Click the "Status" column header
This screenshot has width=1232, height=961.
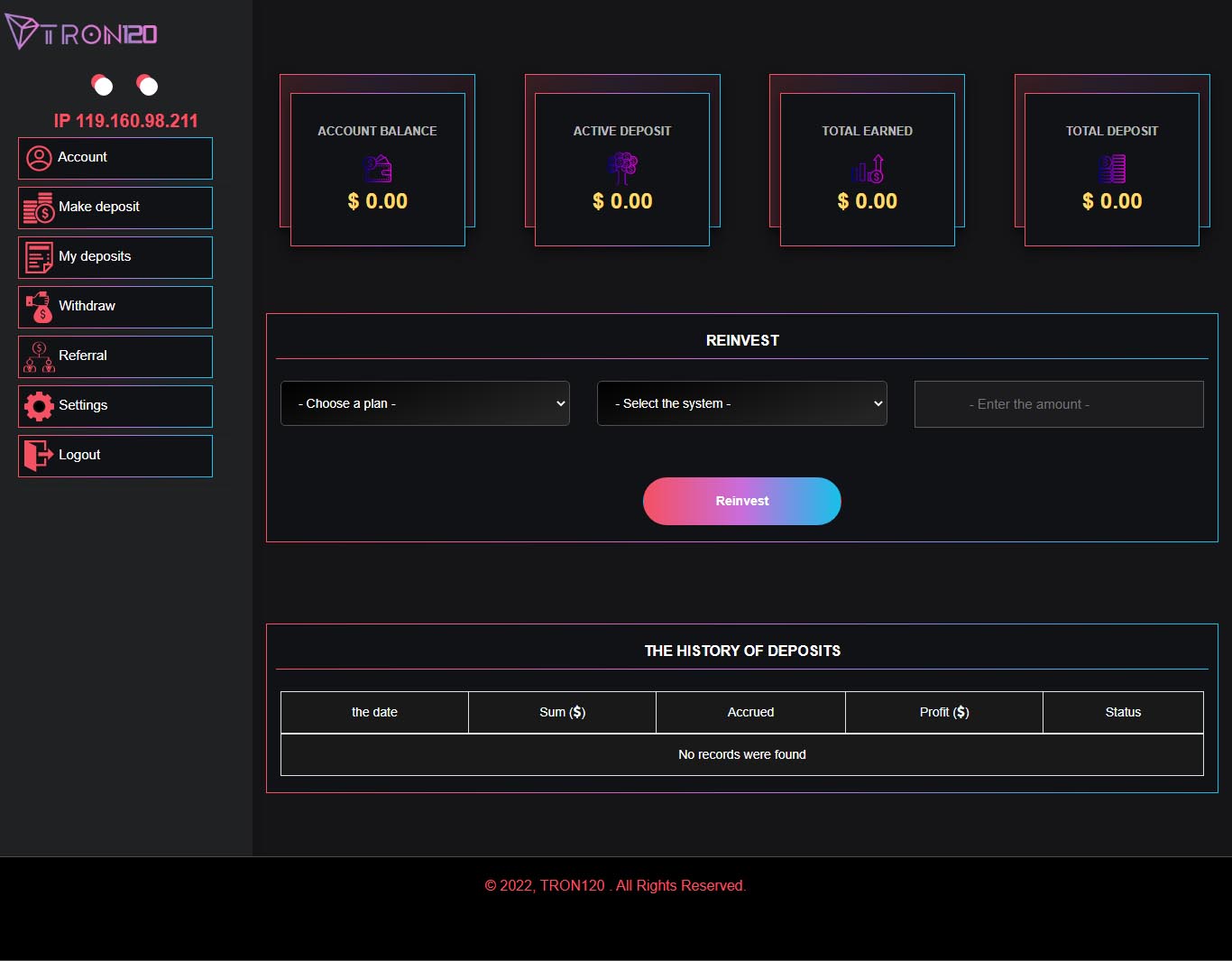tap(1124, 712)
